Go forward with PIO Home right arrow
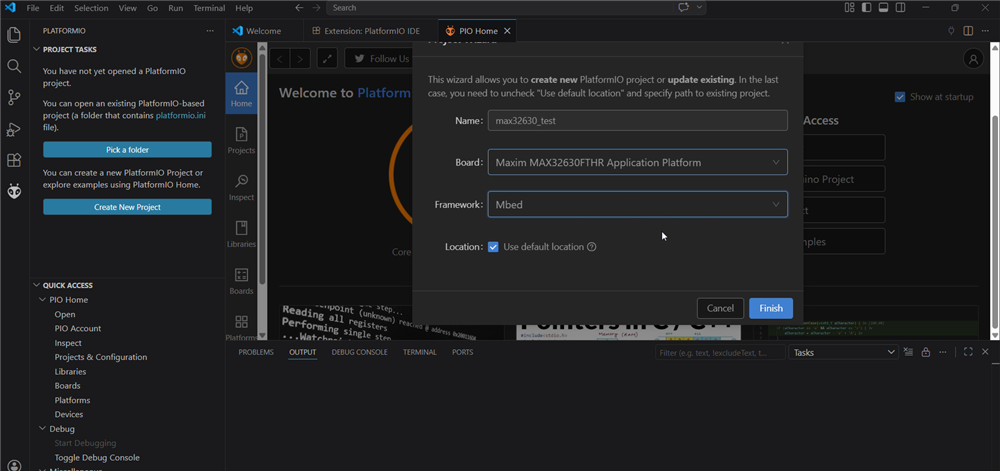This screenshot has width=1000, height=471. point(300,59)
